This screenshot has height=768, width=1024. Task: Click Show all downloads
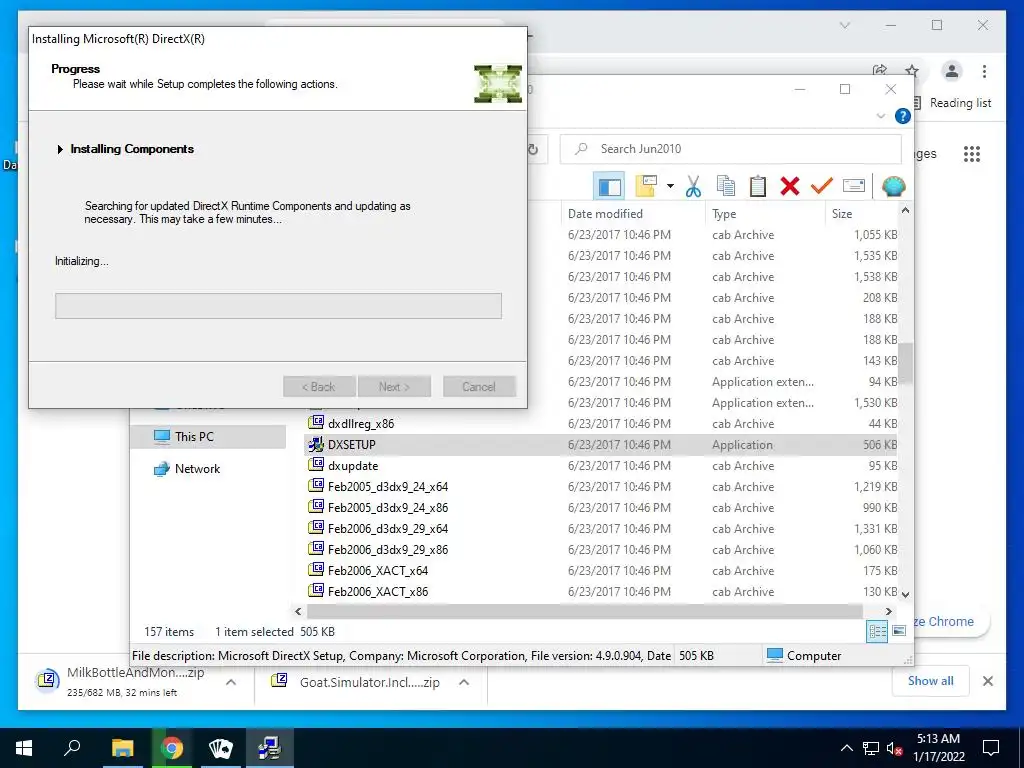(931, 680)
